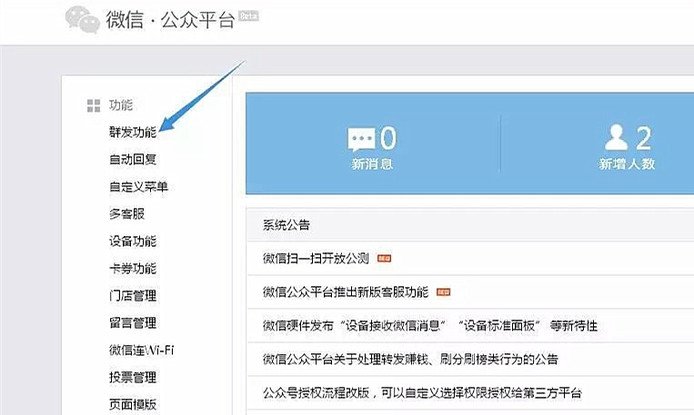694x415 pixels.
Task: Click the new followers person icon
Action: (616, 137)
